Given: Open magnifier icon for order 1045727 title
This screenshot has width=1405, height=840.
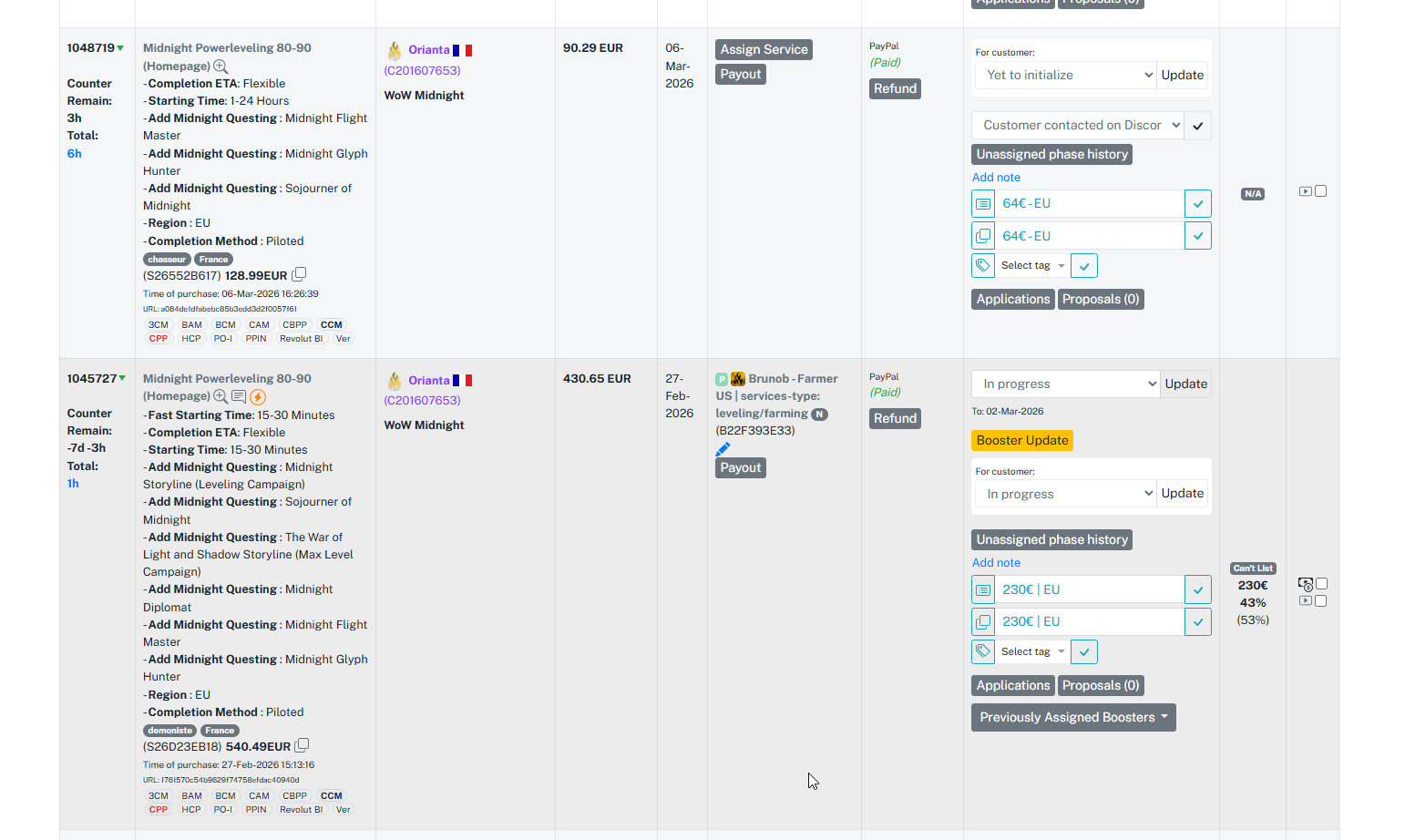Looking at the screenshot, I should [x=220, y=396].
